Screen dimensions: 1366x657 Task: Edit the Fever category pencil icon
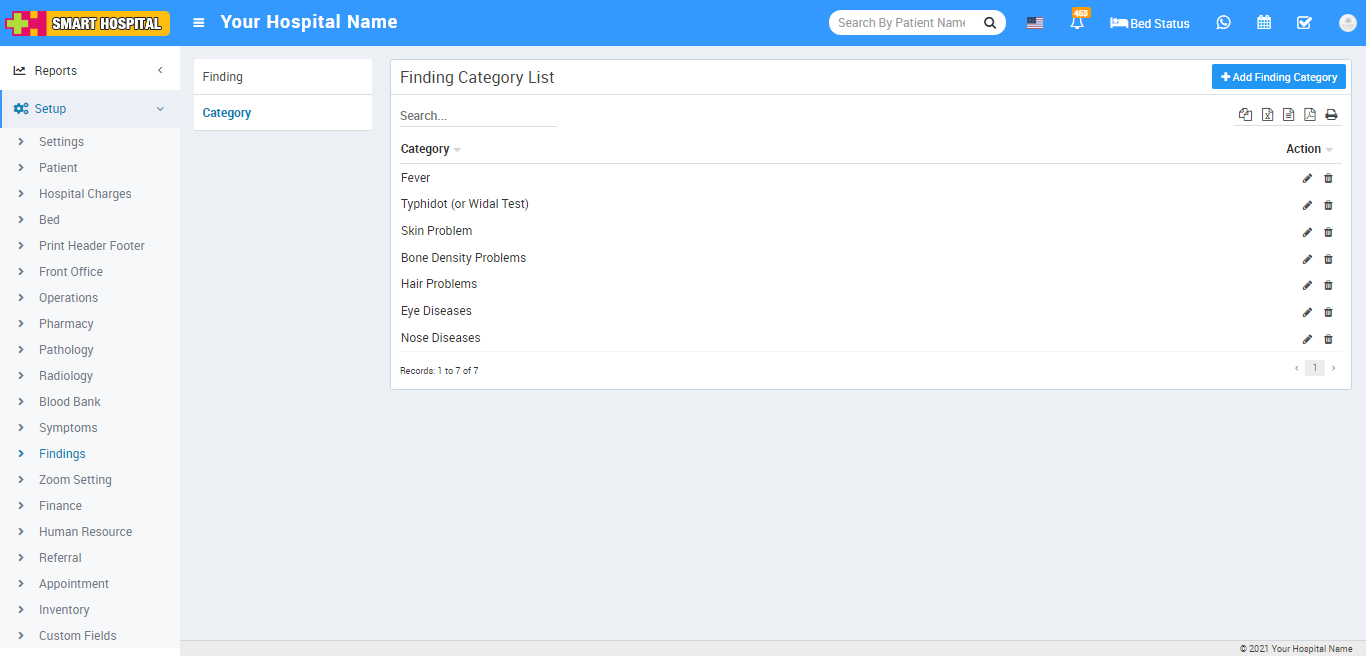click(x=1307, y=179)
